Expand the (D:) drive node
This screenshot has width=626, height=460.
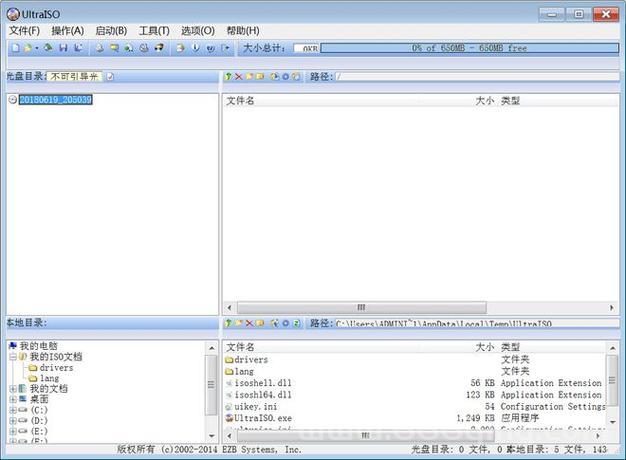(13, 421)
